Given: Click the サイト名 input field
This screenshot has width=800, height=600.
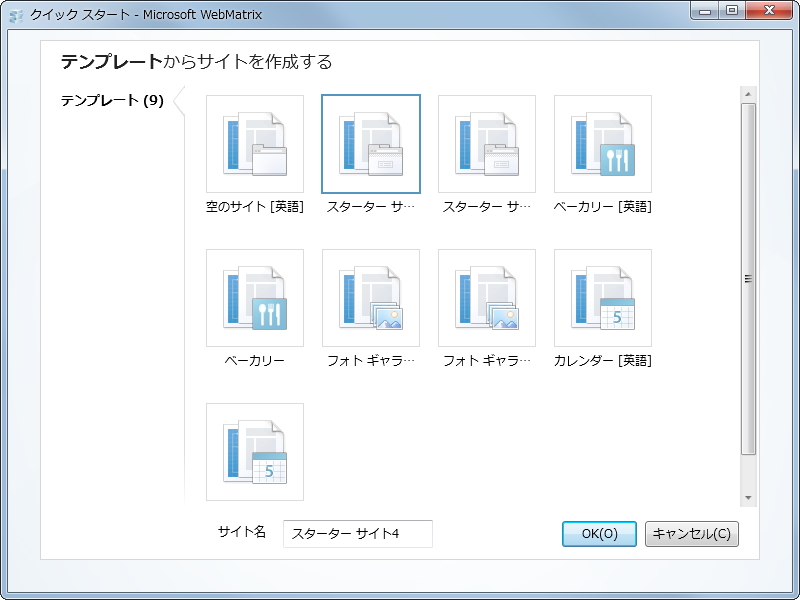Looking at the screenshot, I should [x=358, y=534].
